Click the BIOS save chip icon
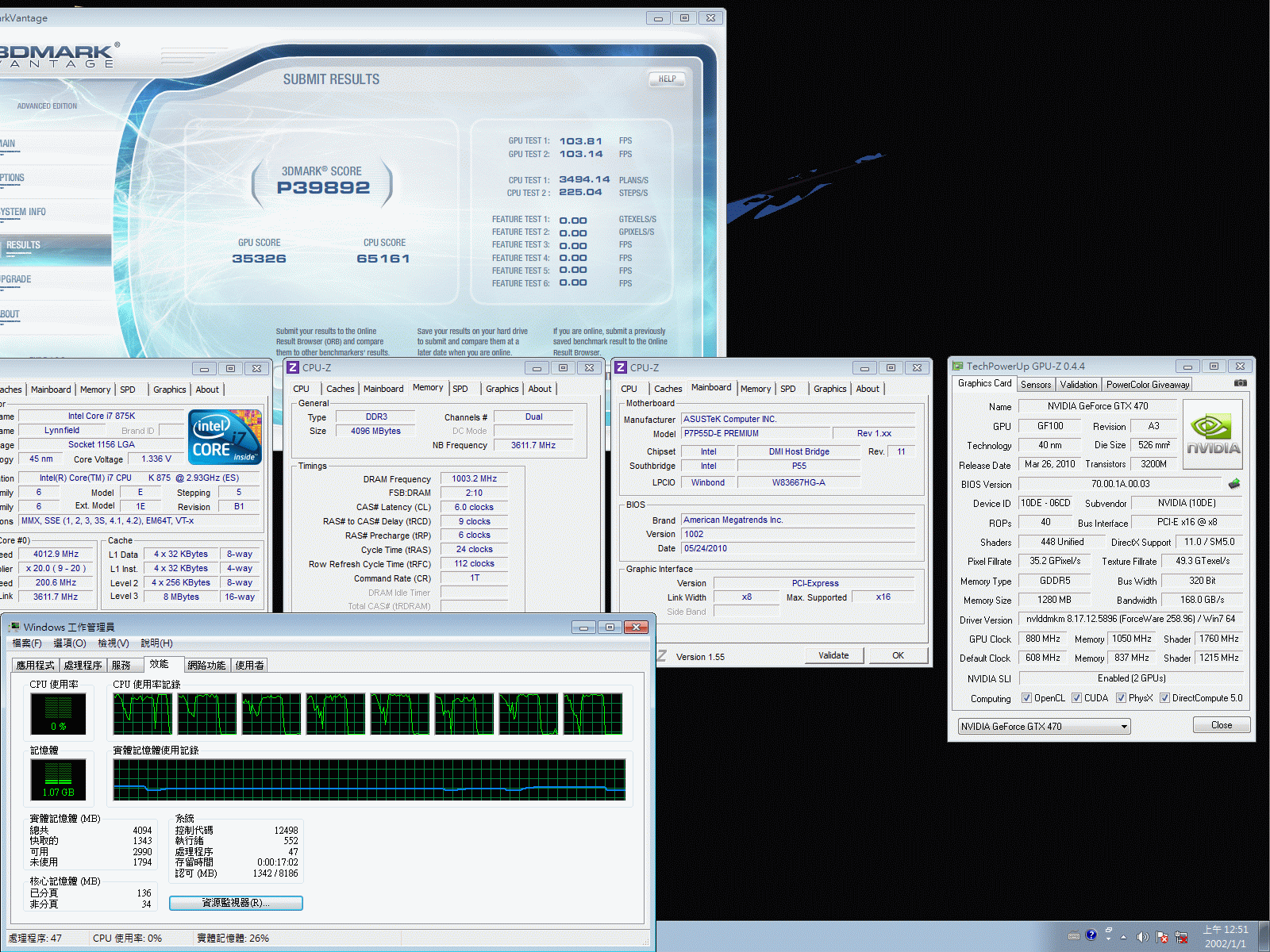Viewport: 1270px width, 952px height. (1233, 484)
